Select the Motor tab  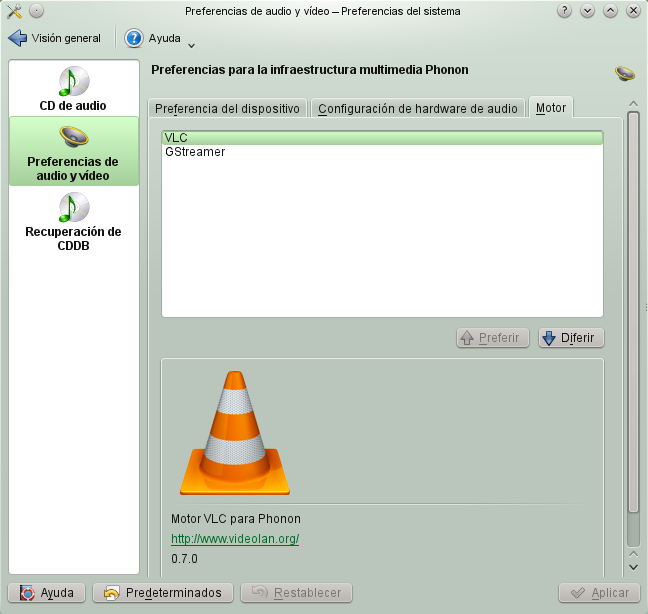coord(551,108)
